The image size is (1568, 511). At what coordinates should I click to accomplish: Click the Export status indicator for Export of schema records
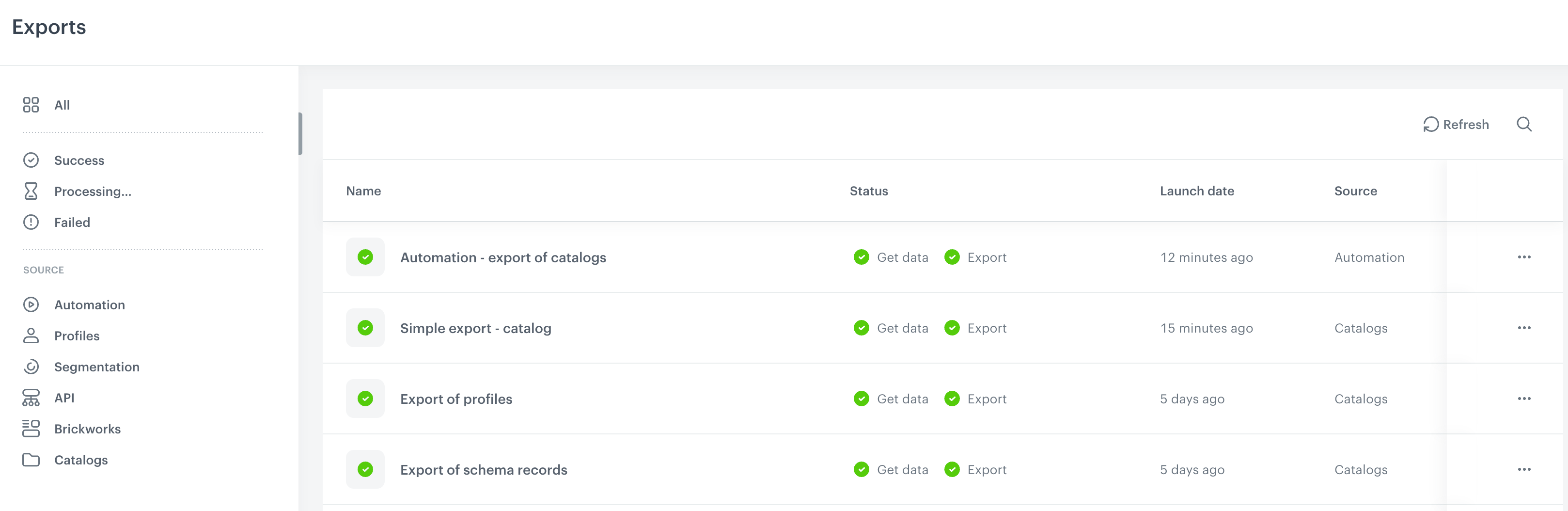(952, 470)
